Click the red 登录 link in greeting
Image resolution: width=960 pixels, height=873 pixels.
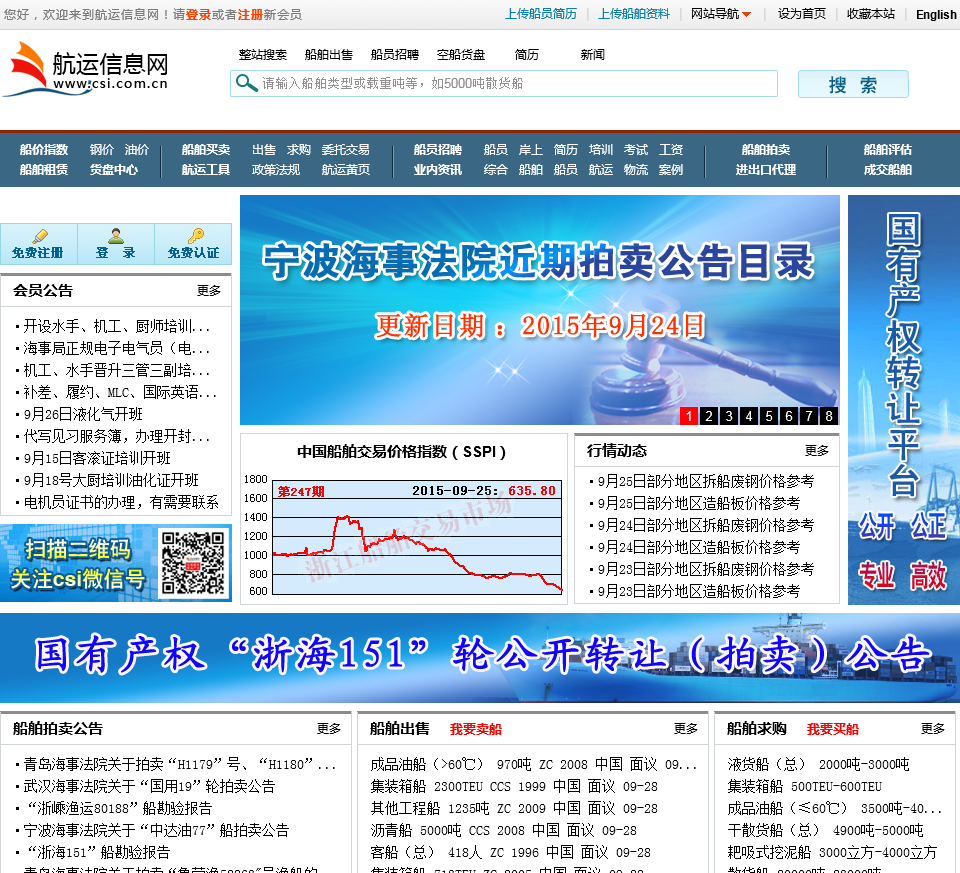coord(198,15)
